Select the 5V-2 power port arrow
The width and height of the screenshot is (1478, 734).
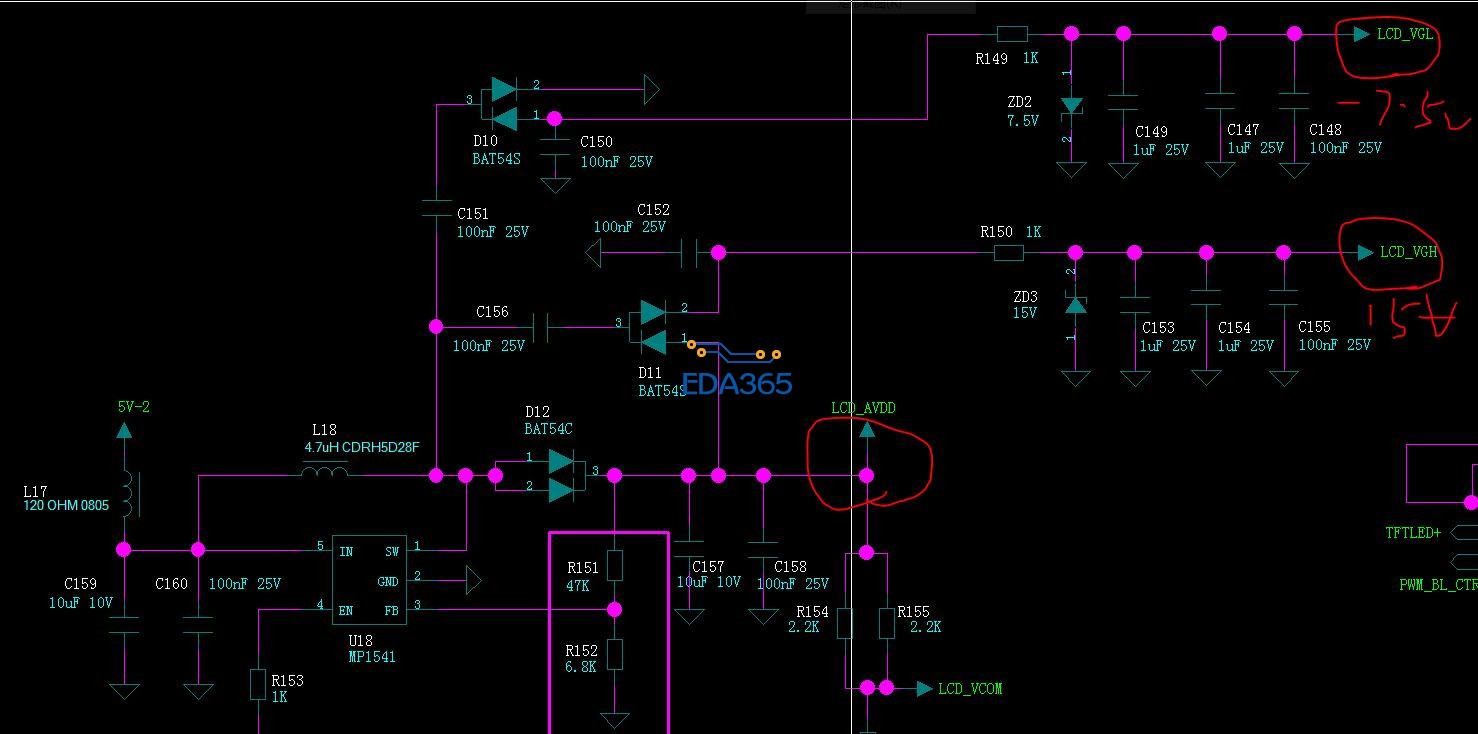(x=124, y=430)
